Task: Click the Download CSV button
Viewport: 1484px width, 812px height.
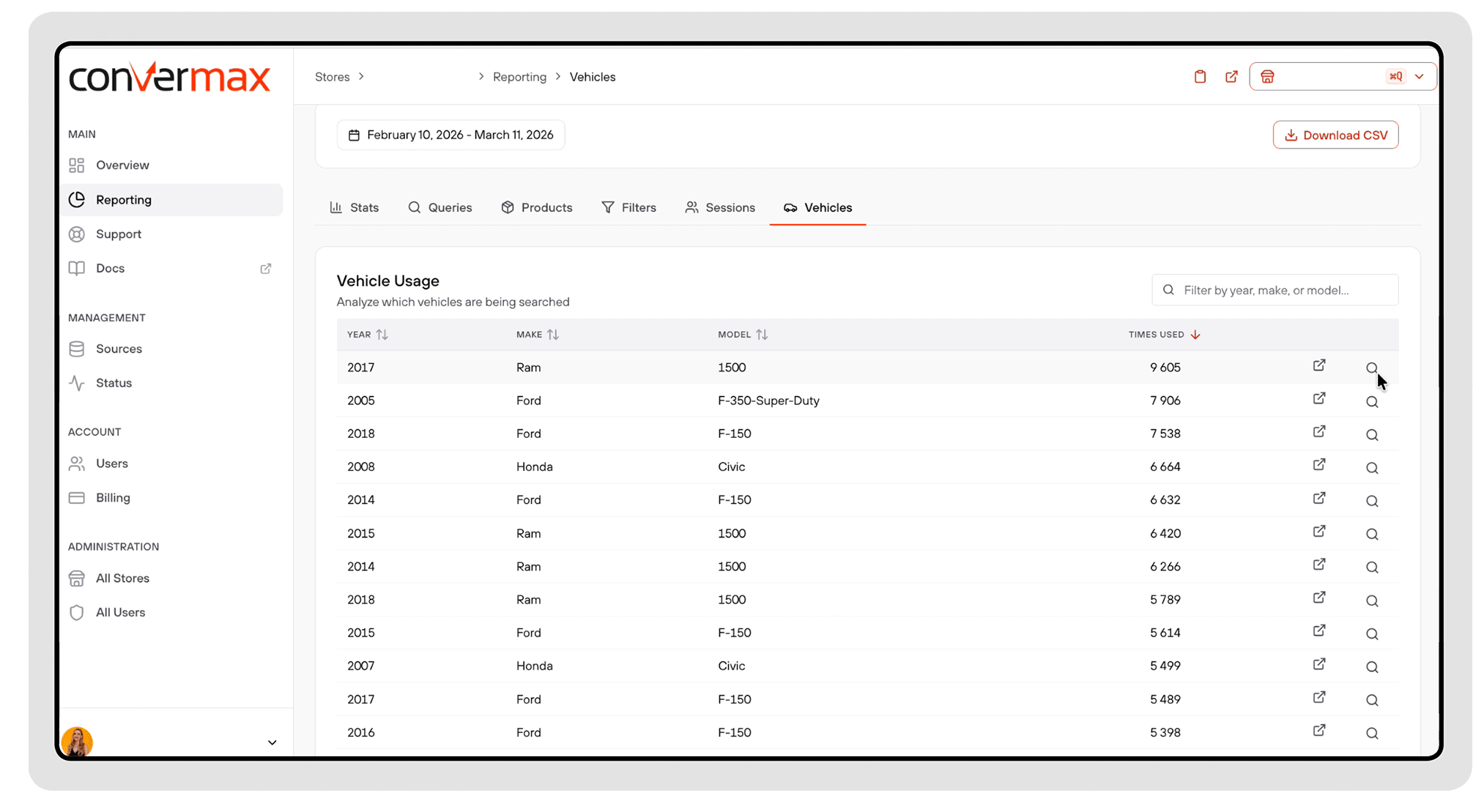Action: pos(1335,135)
